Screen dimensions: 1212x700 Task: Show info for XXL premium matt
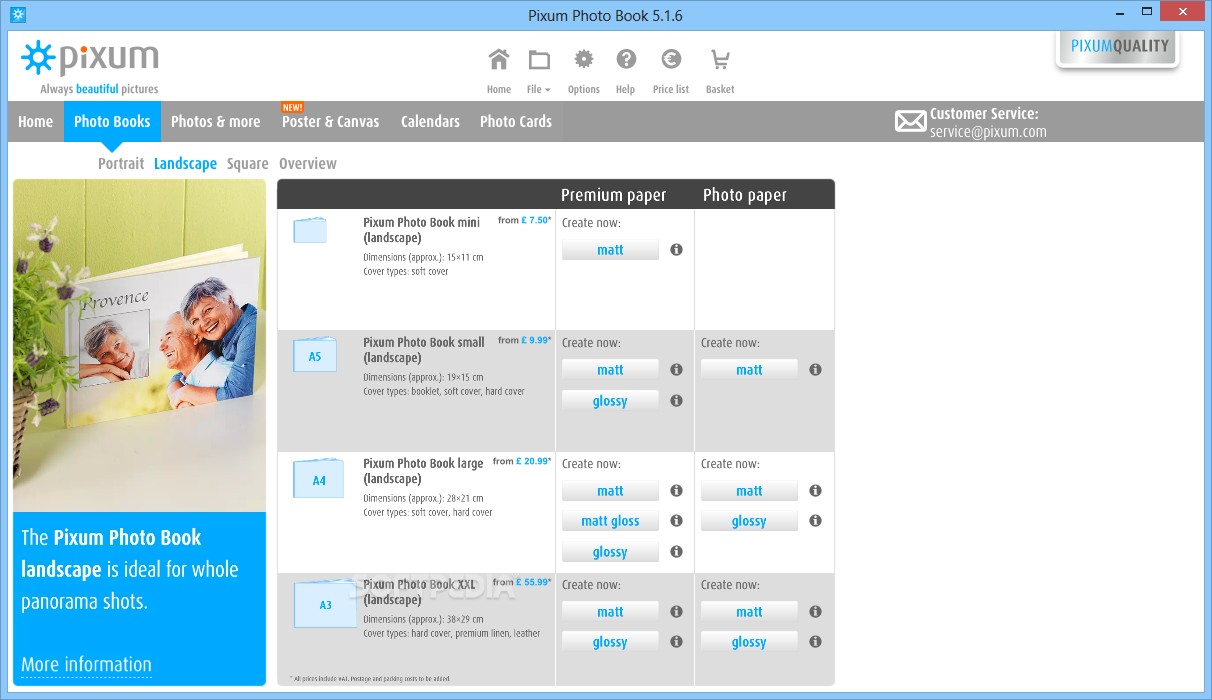(676, 612)
